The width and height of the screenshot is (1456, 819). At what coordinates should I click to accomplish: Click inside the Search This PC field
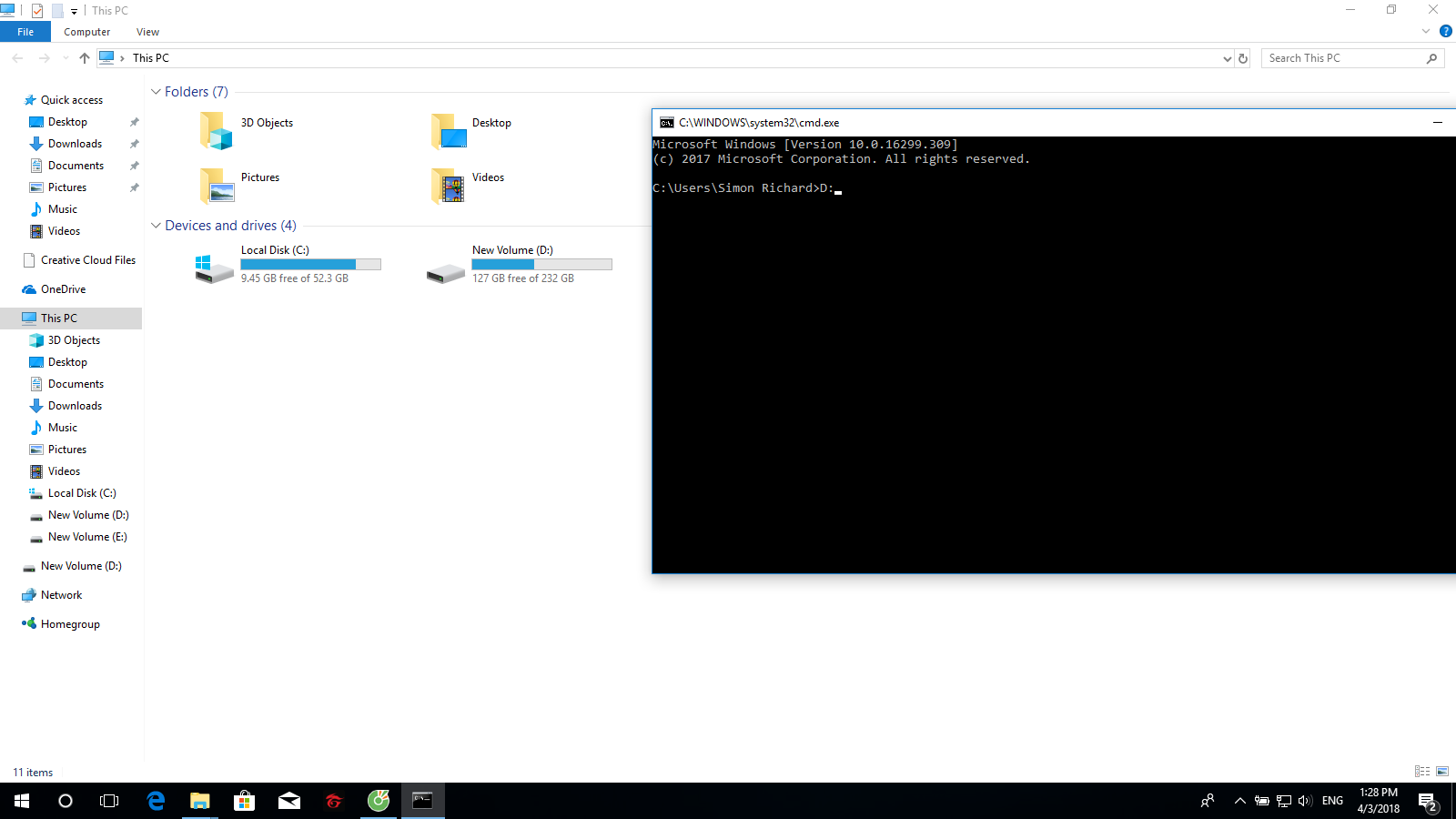click(x=1338, y=57)
